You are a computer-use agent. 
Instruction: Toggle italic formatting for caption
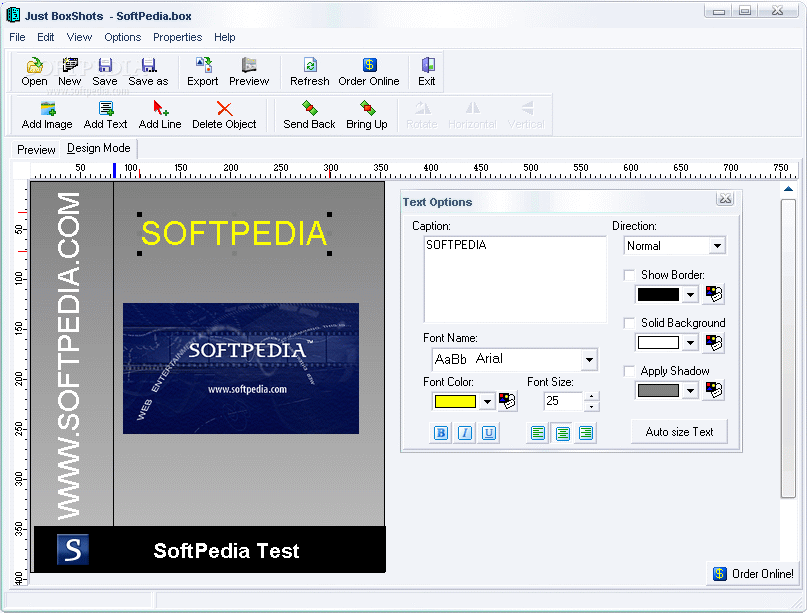[465, 433]
